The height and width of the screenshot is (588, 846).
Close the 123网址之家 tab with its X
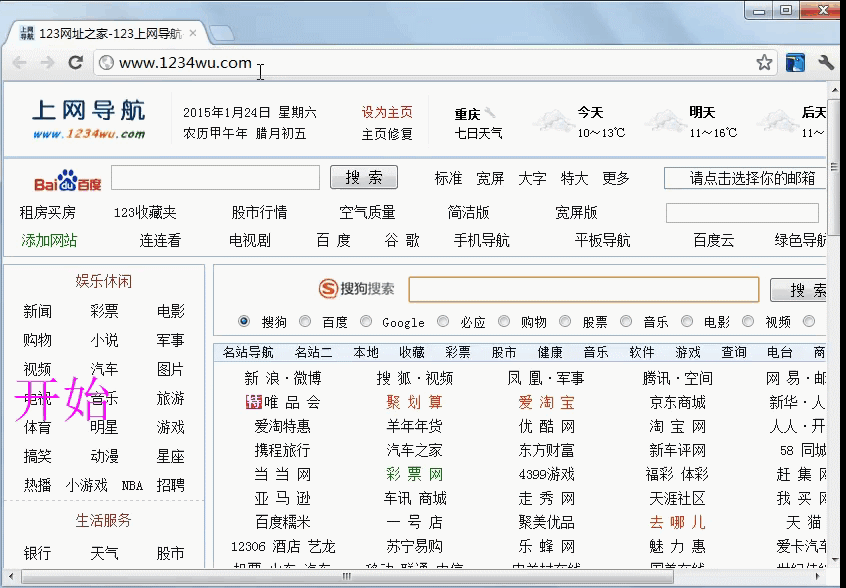click(193, 33)
